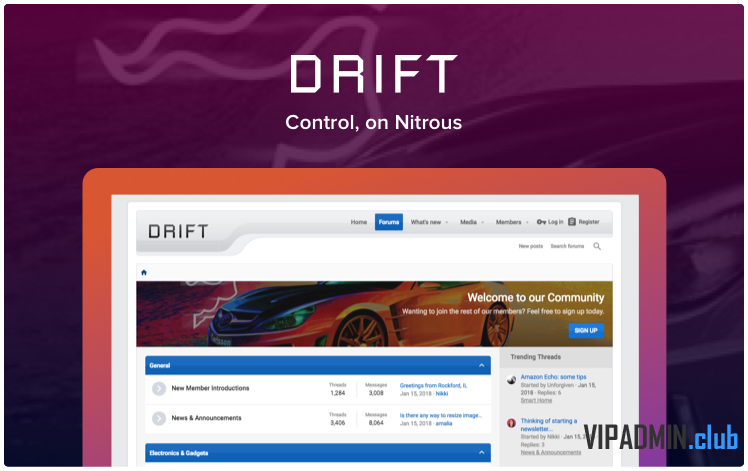Screen dimensions: 748x471
Task: Open Smart Home forum link
Action: tap(536, 400)
